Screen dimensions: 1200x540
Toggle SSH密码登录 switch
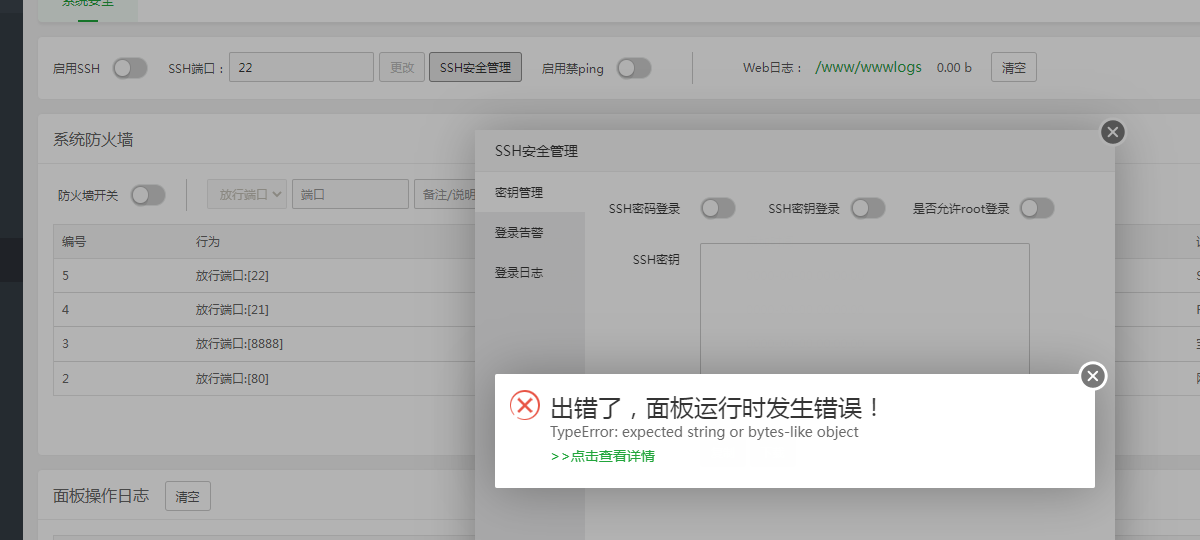(x=718, y=208)
